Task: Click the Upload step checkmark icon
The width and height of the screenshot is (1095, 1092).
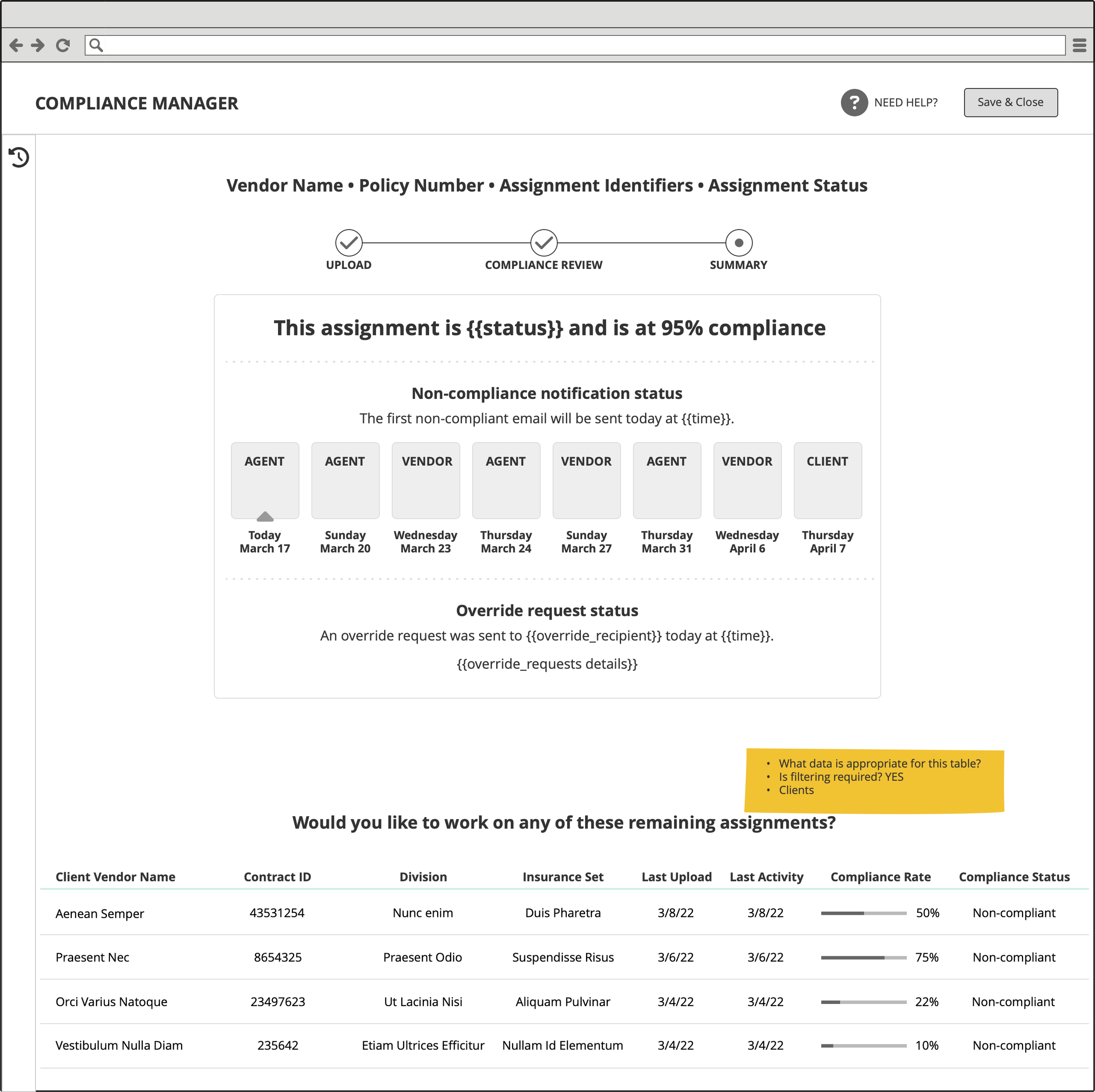Action: pyautogui.click(x=349, y=243)
